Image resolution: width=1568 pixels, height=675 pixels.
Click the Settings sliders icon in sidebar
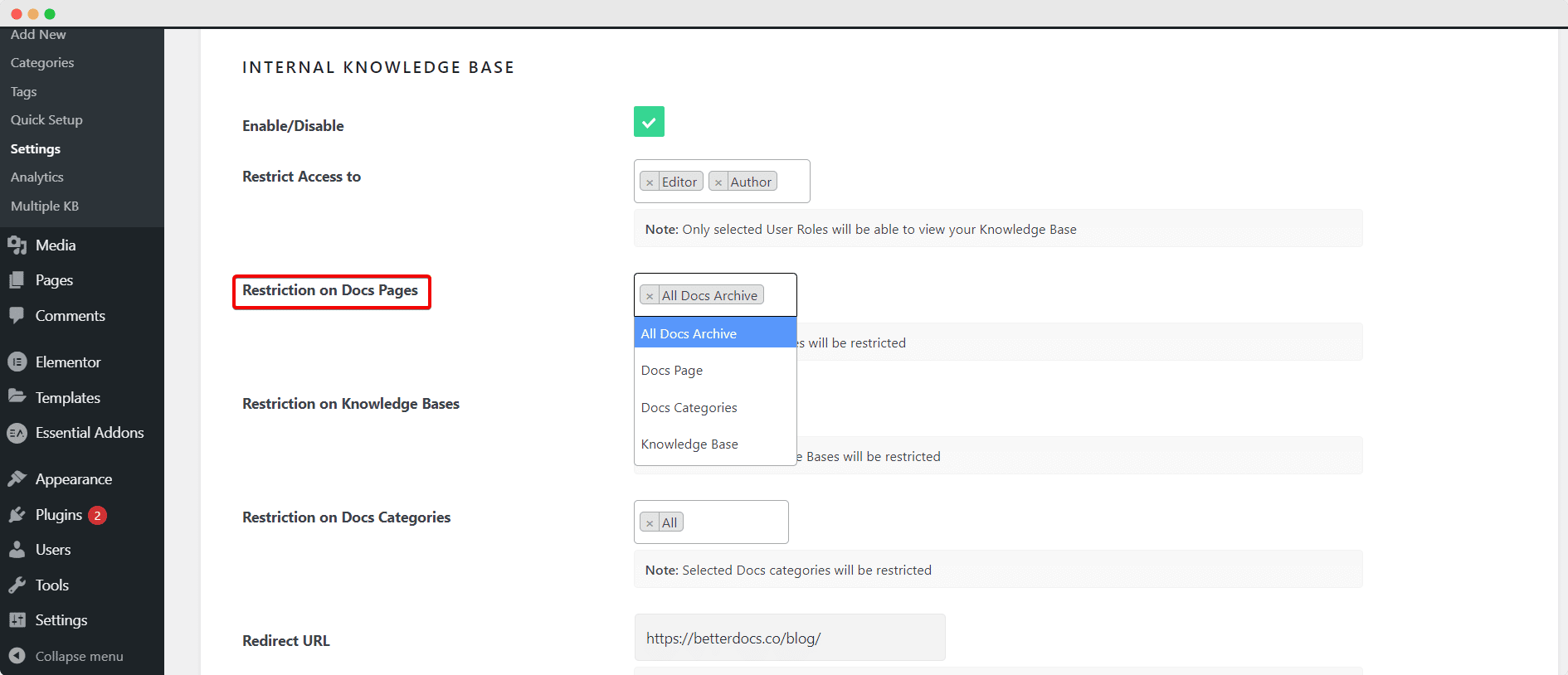tap(17, 620)
